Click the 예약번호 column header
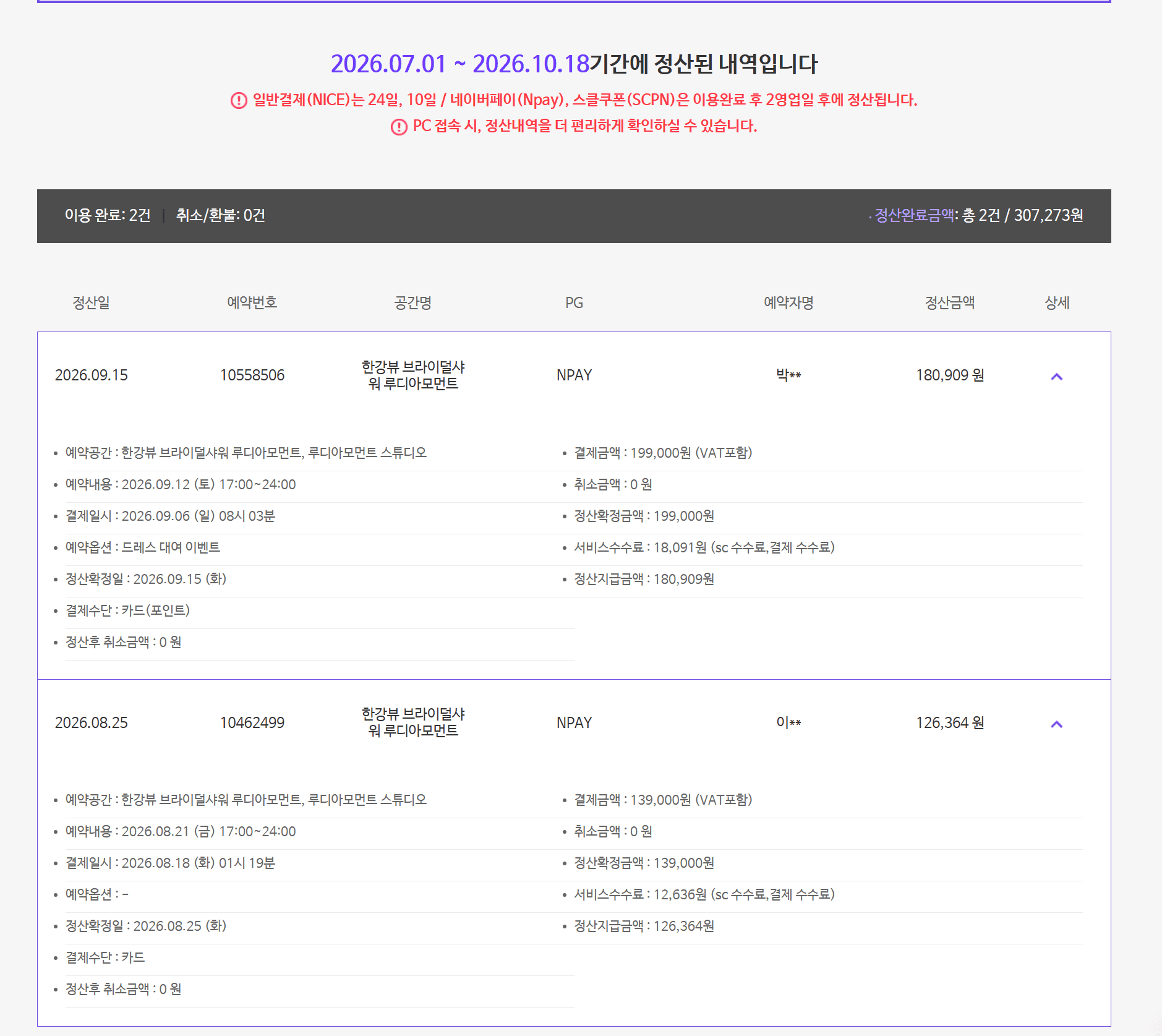The width and height of the screenshot is (1162, 1036). point(252,302)
